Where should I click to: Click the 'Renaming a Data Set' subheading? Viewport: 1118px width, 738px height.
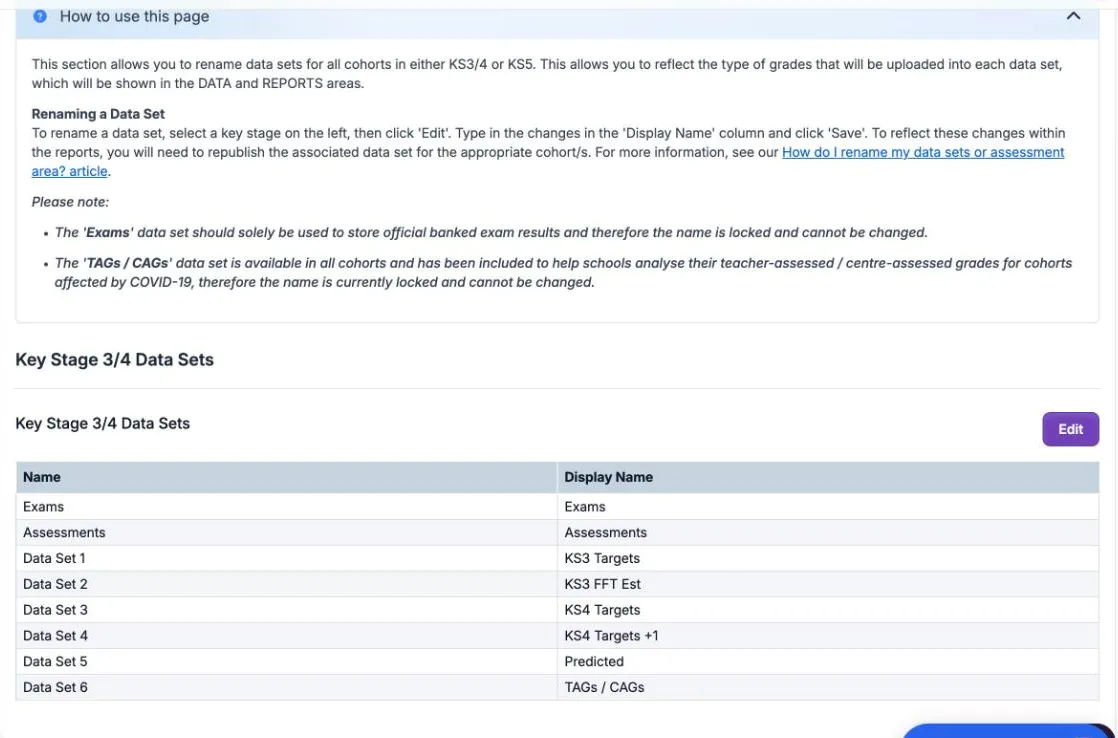point(98,114)
